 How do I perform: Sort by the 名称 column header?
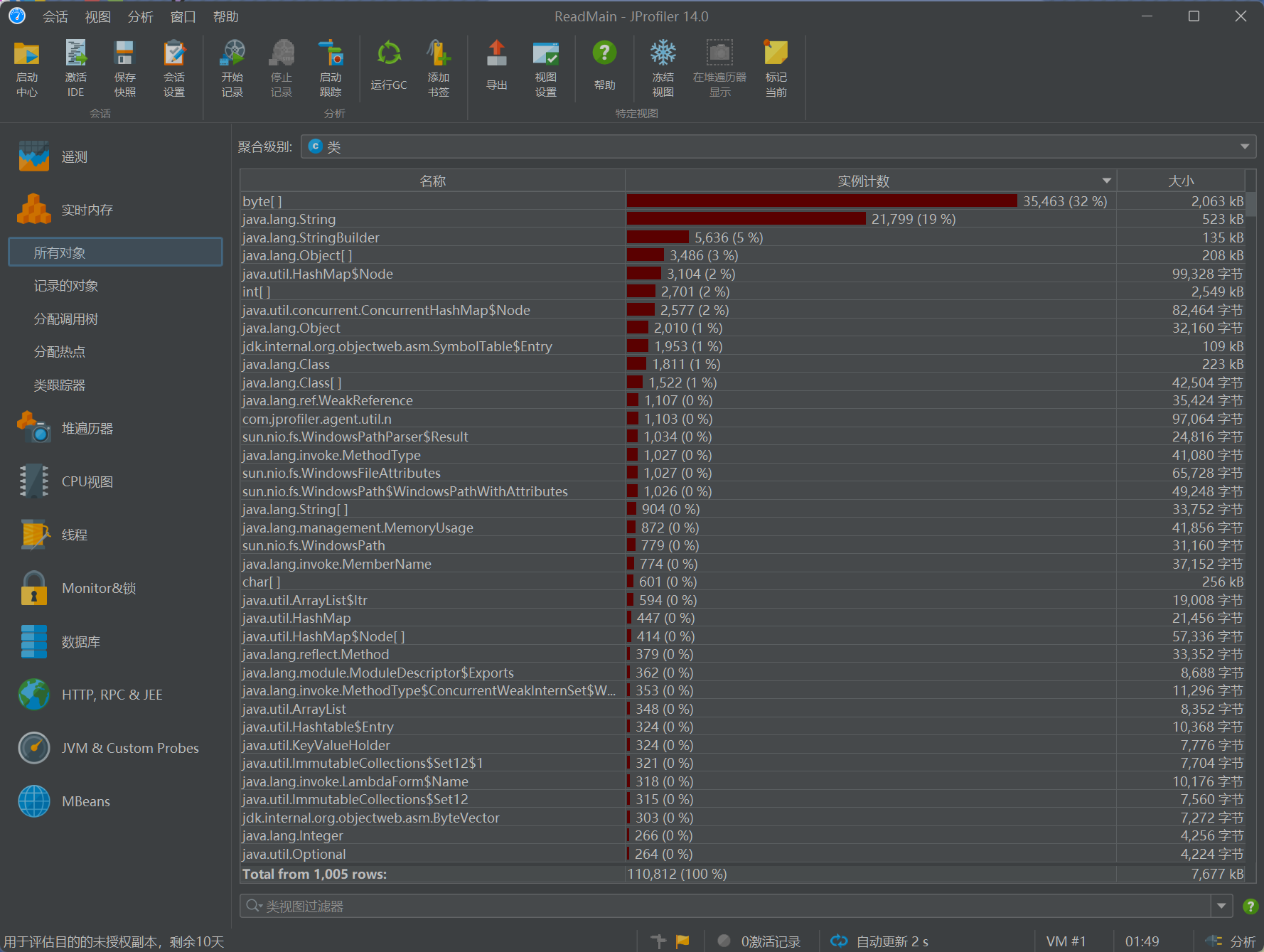tap(432, 181)
